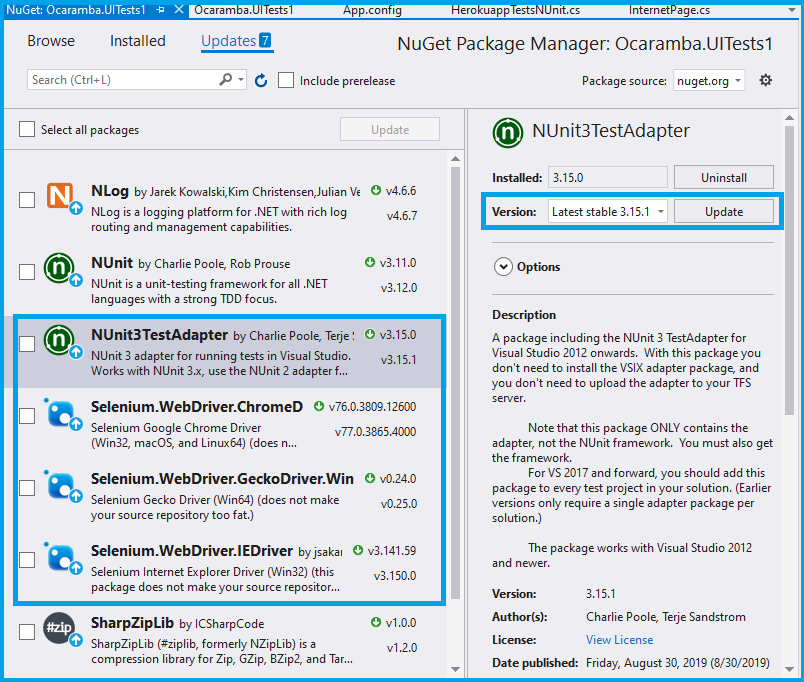Viewport: 804px width, 682px height.
Task: Click available version v77.0.3865.4000 text
Action: click(x=375, y=432)
